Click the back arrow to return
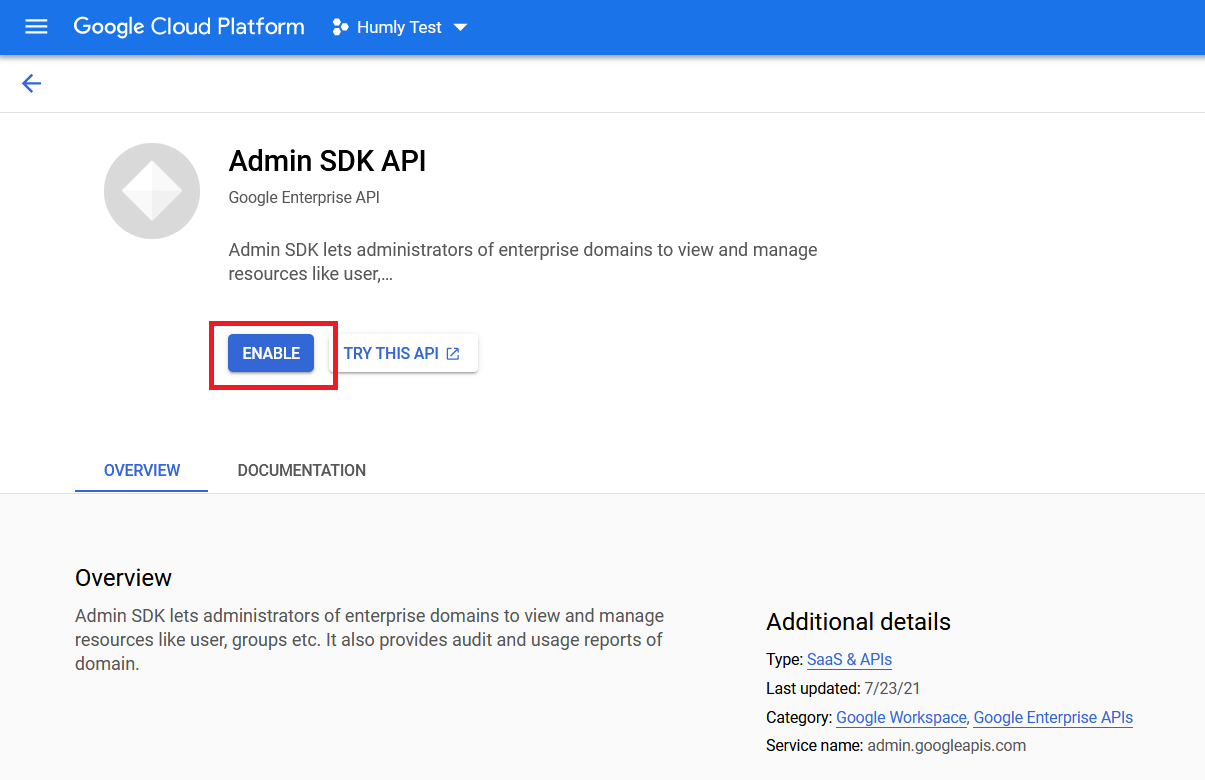The image size is (1205, 780). 31,83
